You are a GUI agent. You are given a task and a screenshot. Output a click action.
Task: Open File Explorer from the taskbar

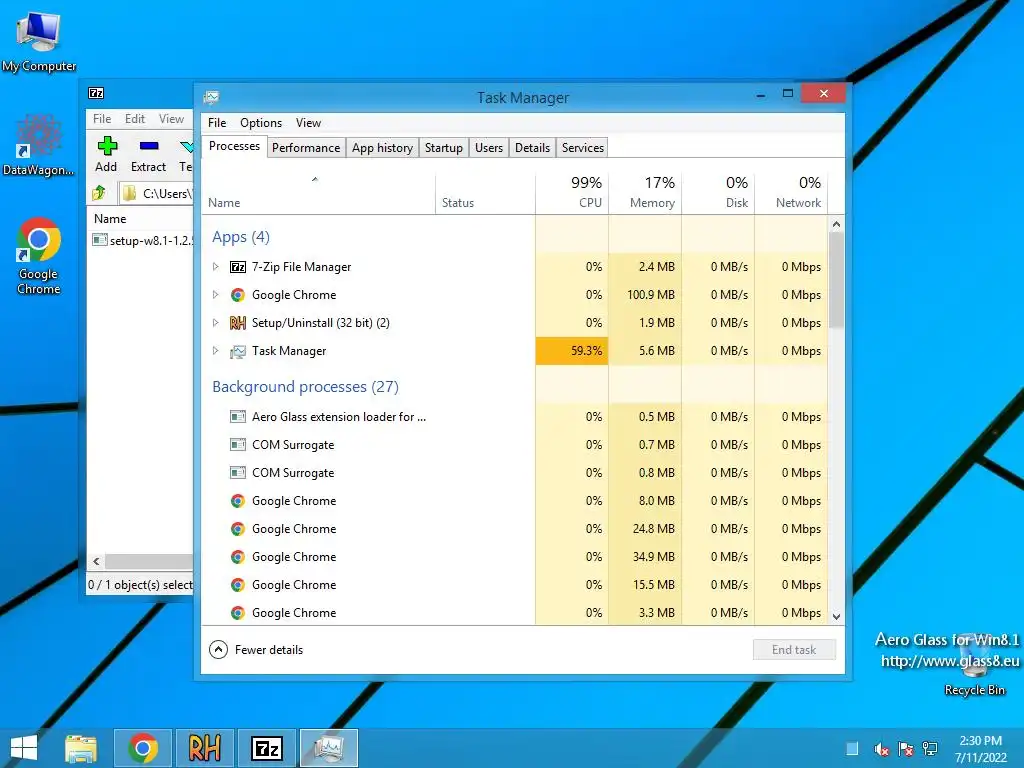pos(81,748)
